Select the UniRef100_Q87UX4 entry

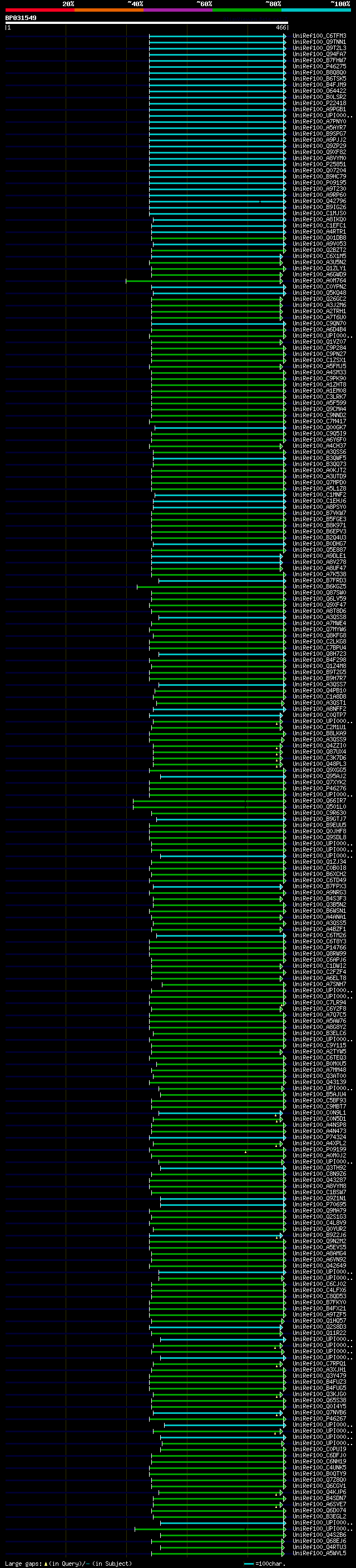[x=319, y=752]
